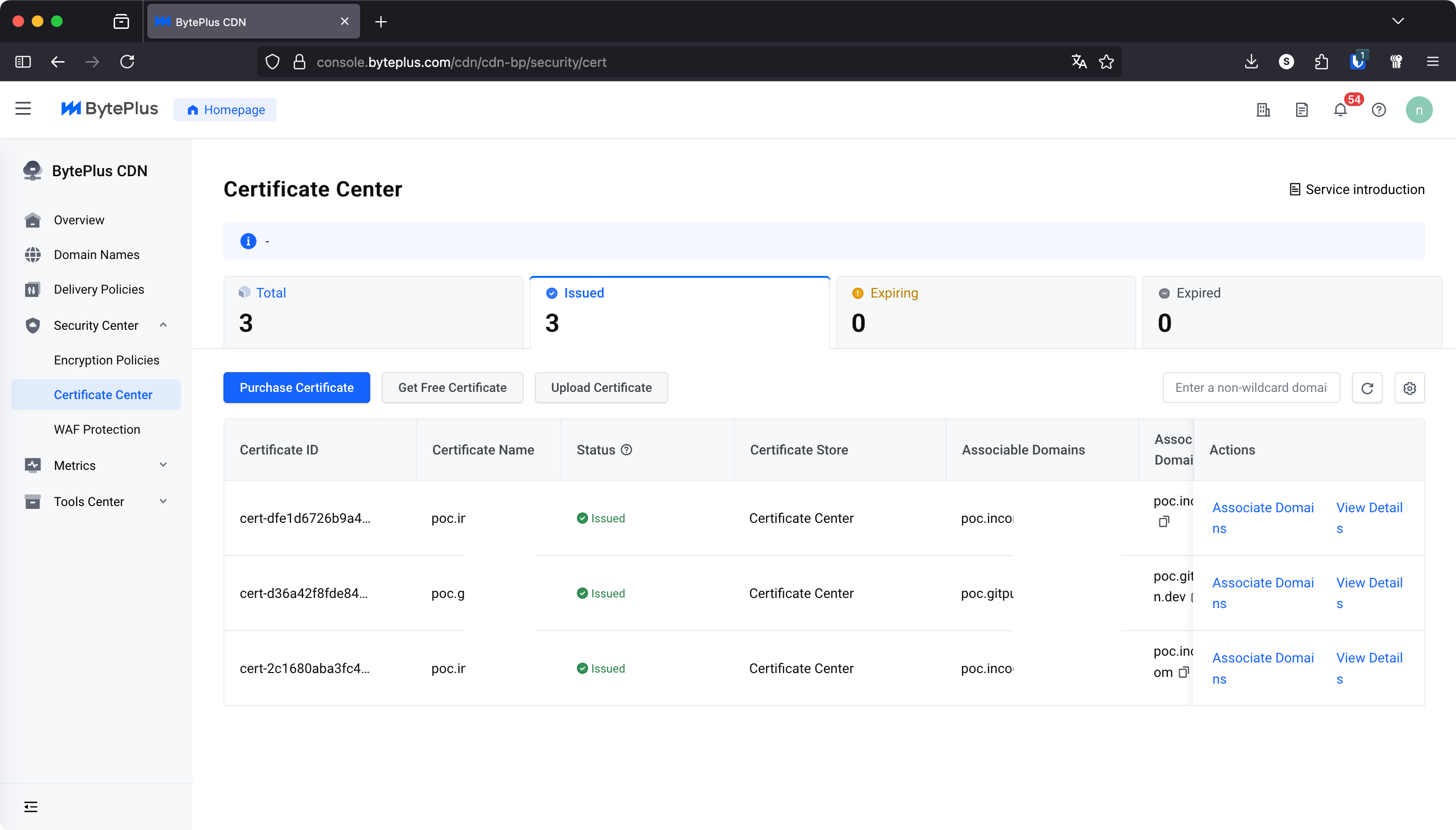The width and height of the screenshot is (1456, 830).
Task: Click the Associable Domains column header
Action: click(x=1023, y=450)
